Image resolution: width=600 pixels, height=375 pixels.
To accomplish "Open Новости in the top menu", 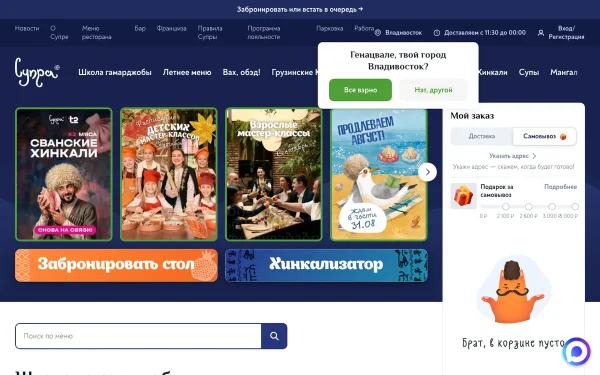I will [x=27, y=28].
